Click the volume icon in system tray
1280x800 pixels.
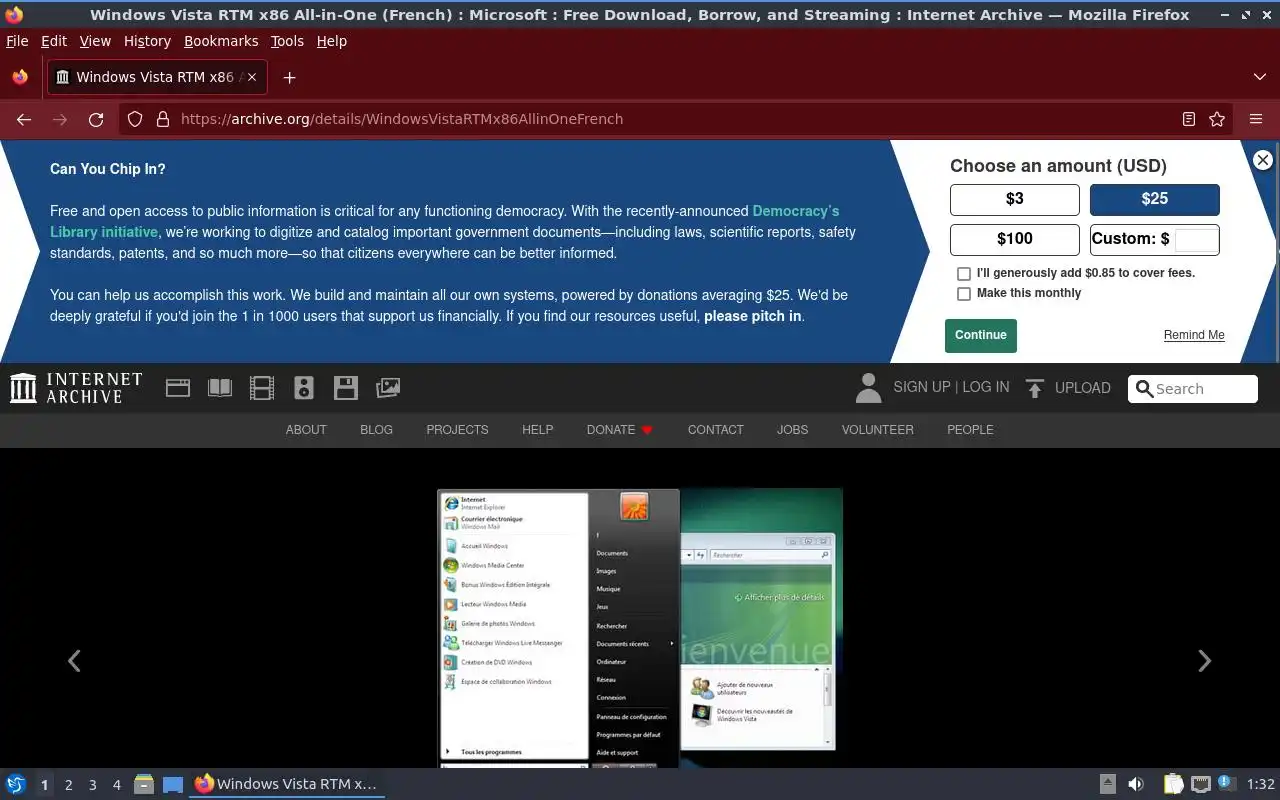[x=1136, y=784]
